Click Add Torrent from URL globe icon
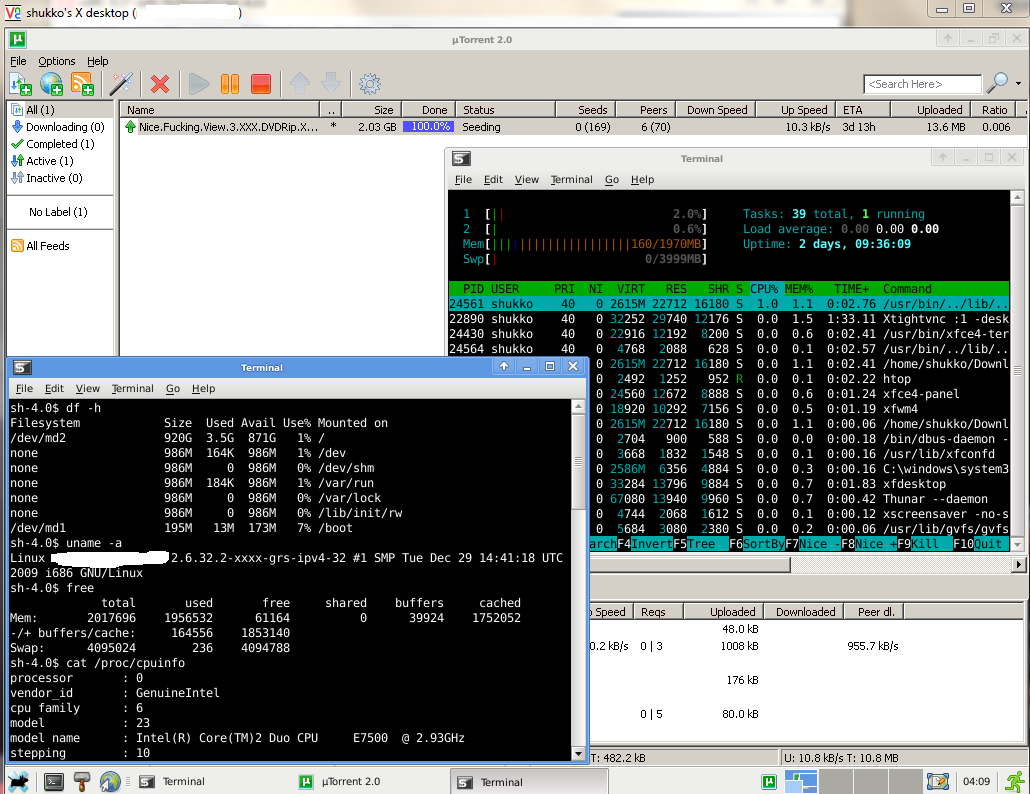The height and width of the screenshot is (794, 1030). pos(51,83)
